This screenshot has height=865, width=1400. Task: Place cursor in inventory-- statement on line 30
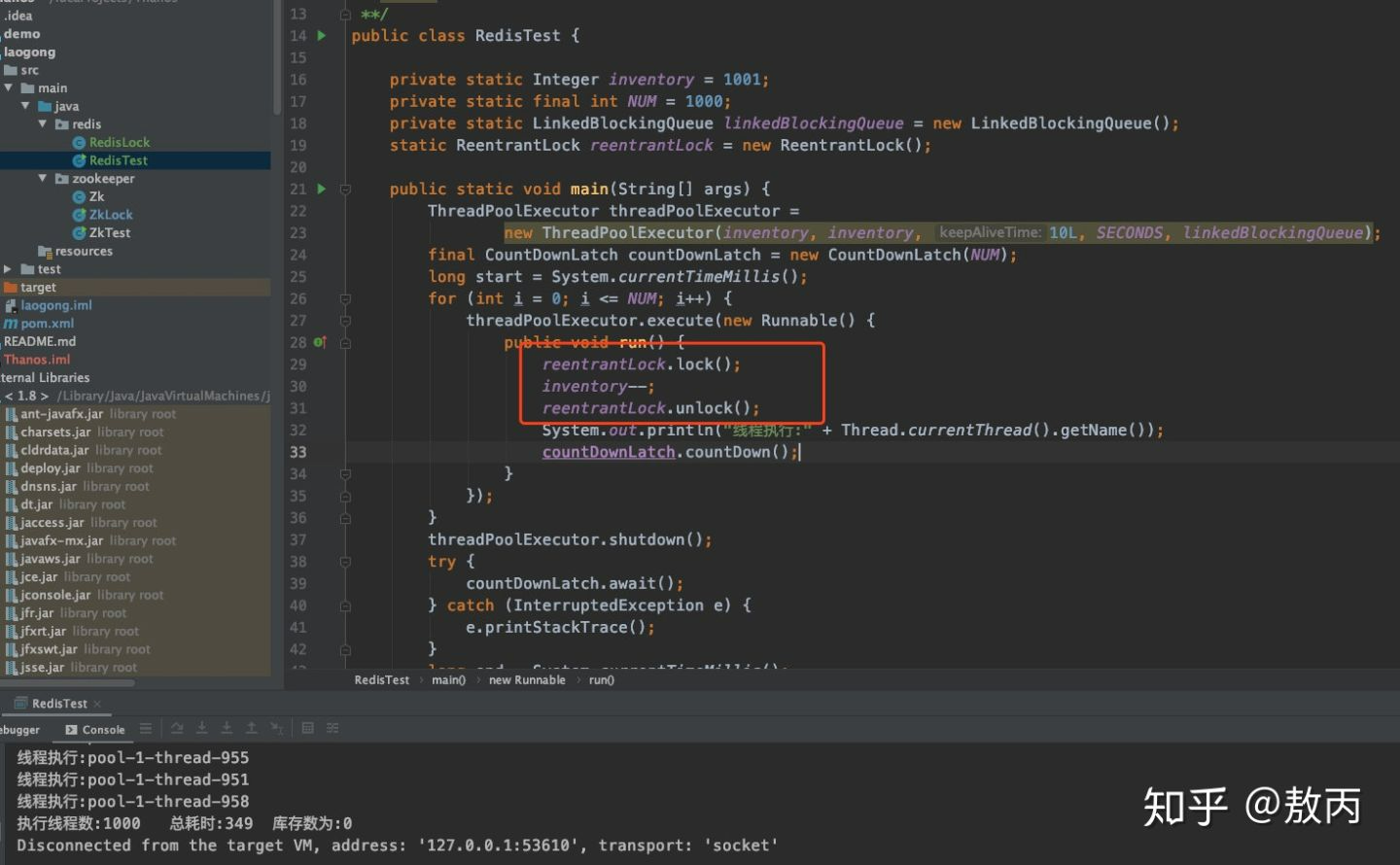pos(598,387)
